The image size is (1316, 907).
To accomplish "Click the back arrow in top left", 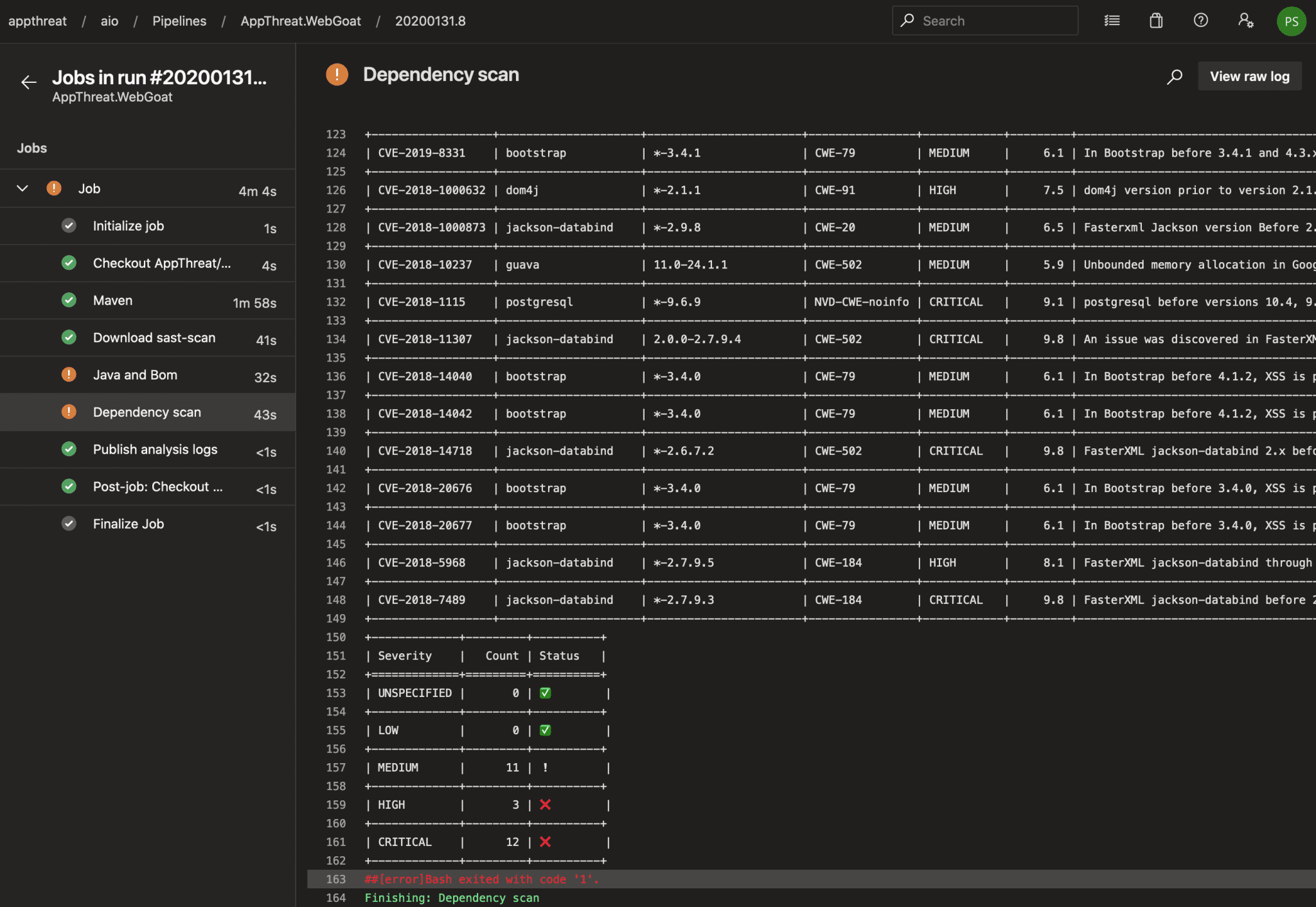I will (x=28, y=81).
